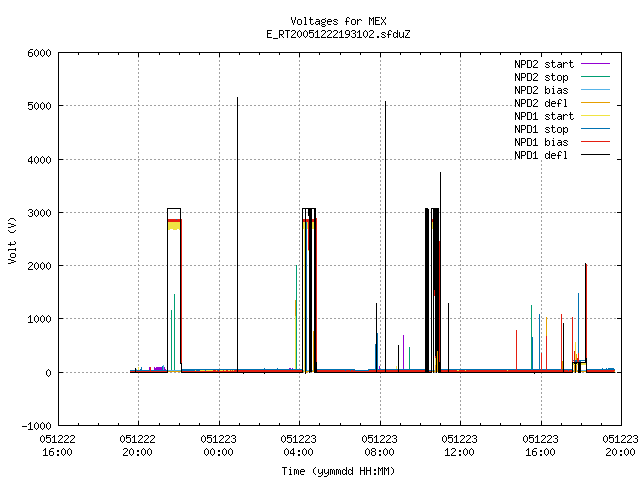Screen dimensions: 640x480
Task: Click the y-axis tick label 2000
Action: click(x=39, y=266)
